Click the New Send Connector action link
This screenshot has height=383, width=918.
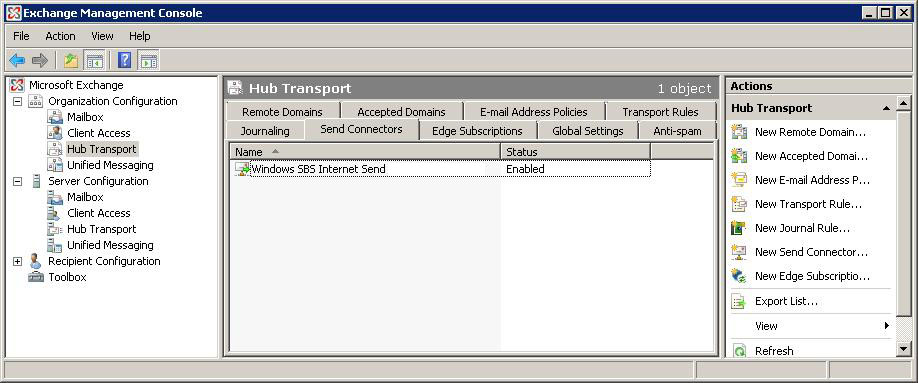811,252
